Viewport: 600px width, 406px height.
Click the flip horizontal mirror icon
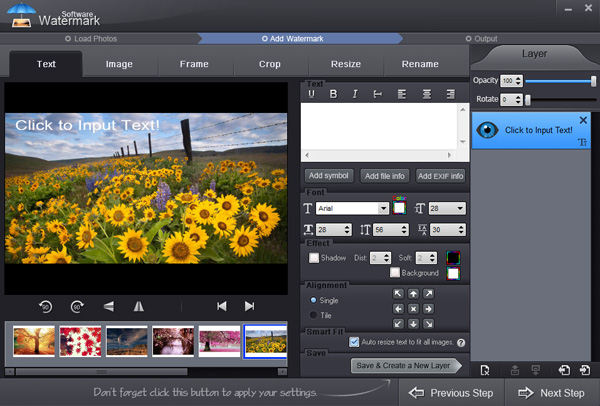pyautogui.click(x=139, y=306)
